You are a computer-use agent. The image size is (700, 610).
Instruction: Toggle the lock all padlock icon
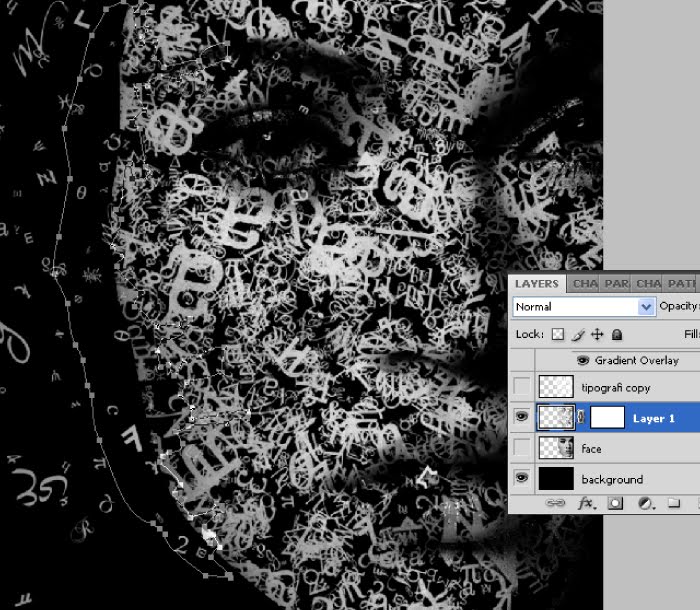617,334
